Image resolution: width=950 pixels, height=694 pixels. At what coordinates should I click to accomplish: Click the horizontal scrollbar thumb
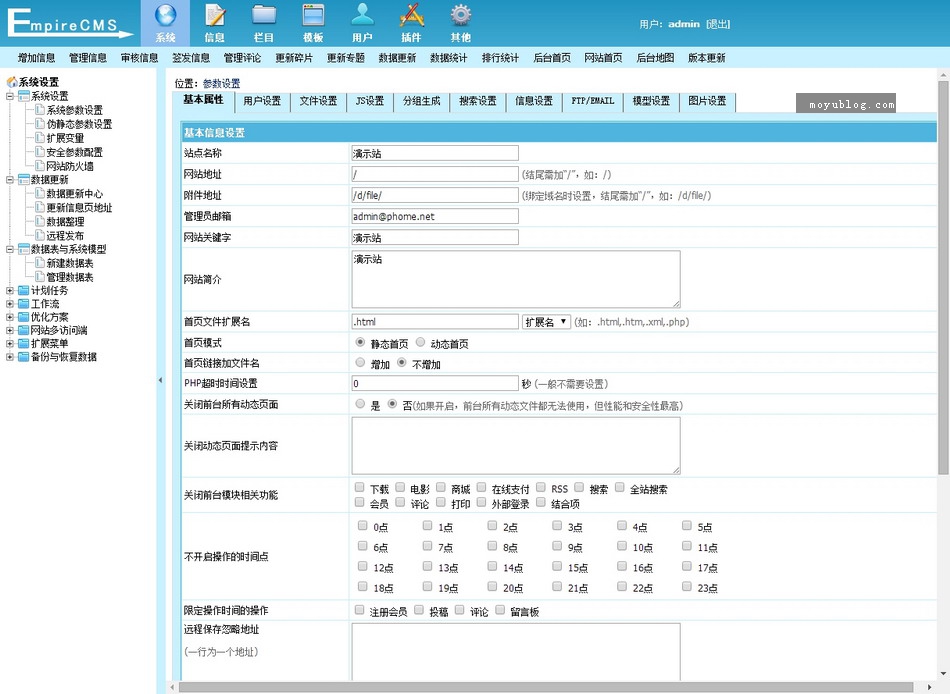pyautogui.click(x=545, y=687)
